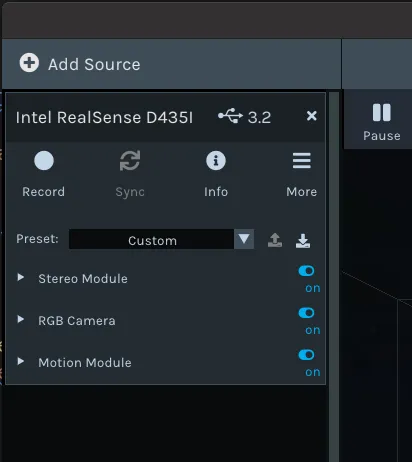Expand the Stereo Module section
This screenshot has width=412, height=462.
click(x=21, y=277)
